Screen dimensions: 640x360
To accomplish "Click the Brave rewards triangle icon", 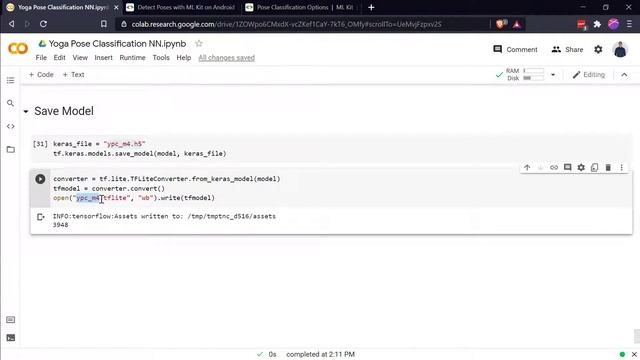I will (516, 24).
